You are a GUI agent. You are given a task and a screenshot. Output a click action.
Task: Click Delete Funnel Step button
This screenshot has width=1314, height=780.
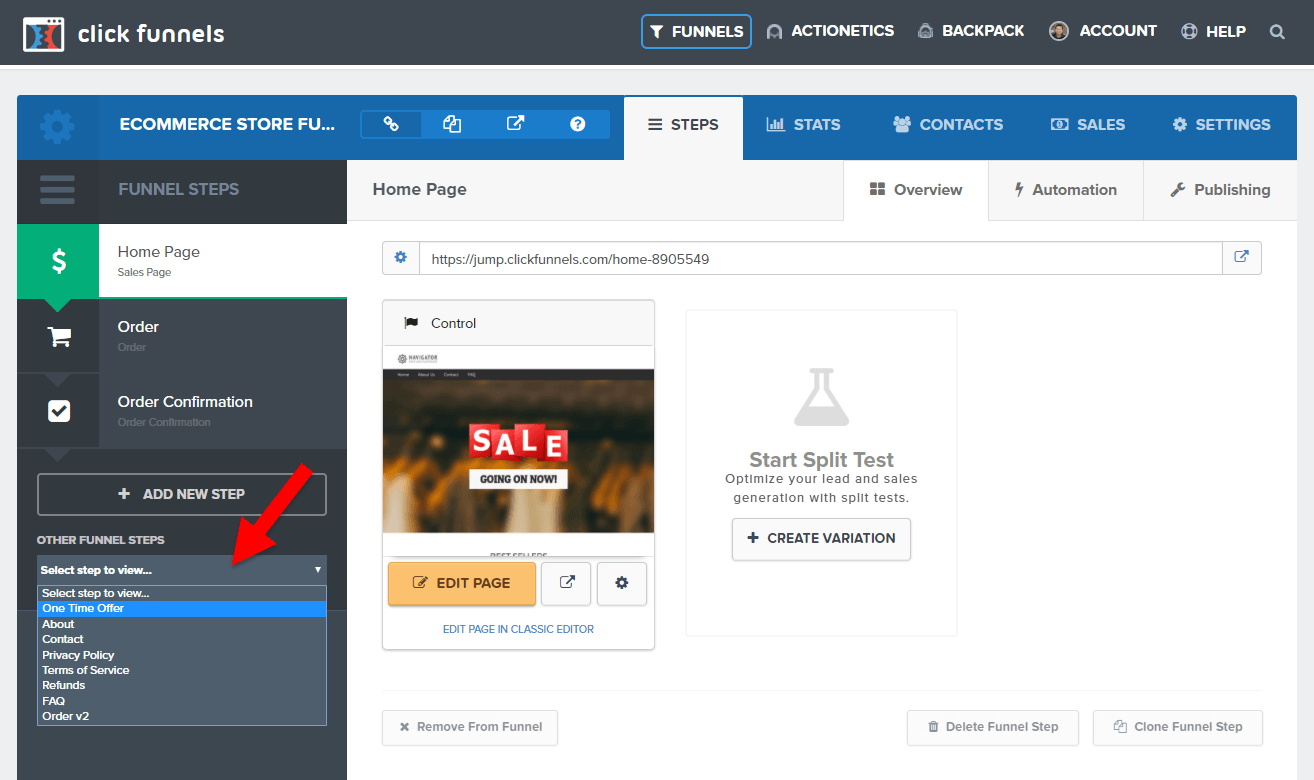pos(992,727)
